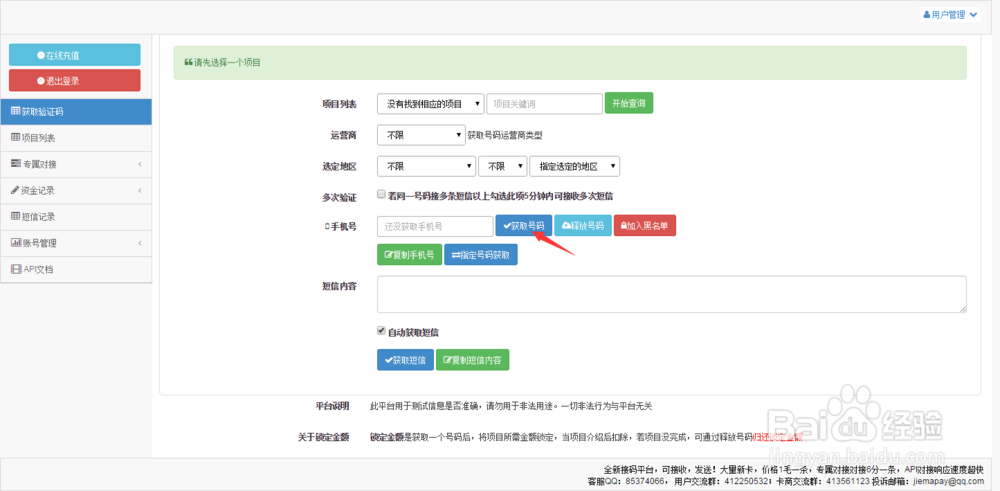Click the 项目关键词 search field
The height and width of the screenshot is (491, 1000).
(544, 103)
